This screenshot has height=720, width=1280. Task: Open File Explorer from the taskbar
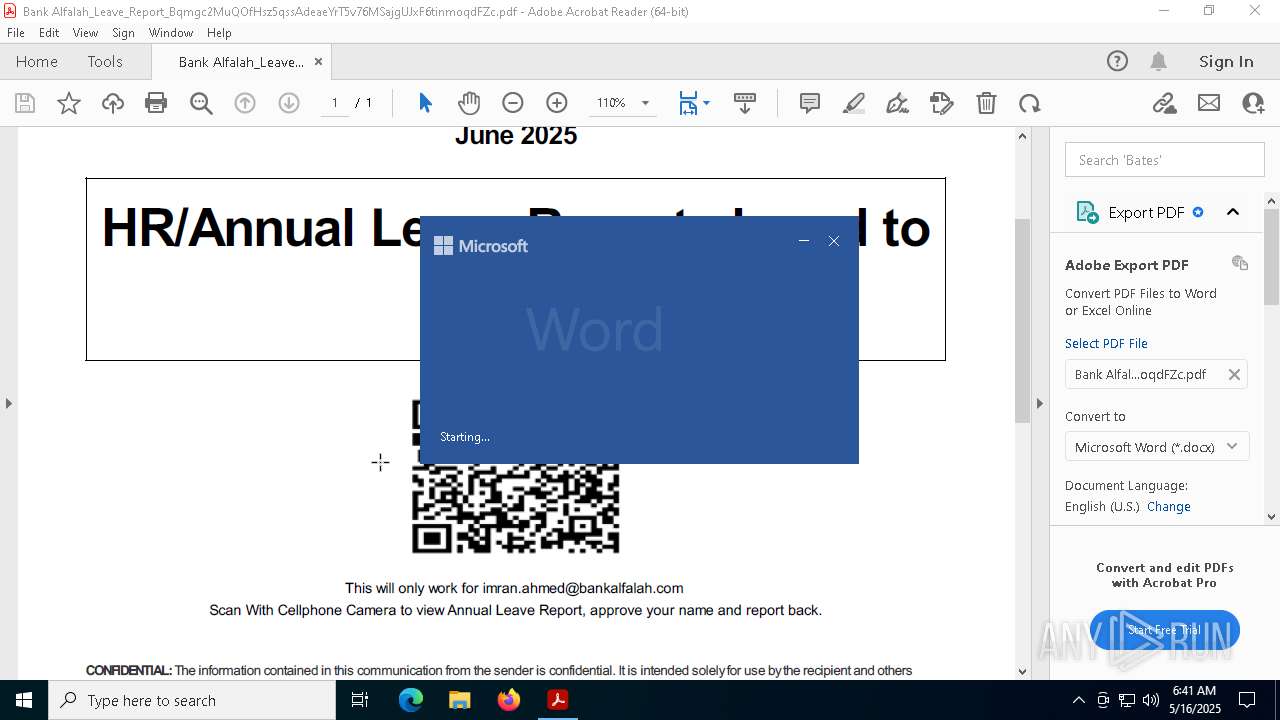[459, 700]
